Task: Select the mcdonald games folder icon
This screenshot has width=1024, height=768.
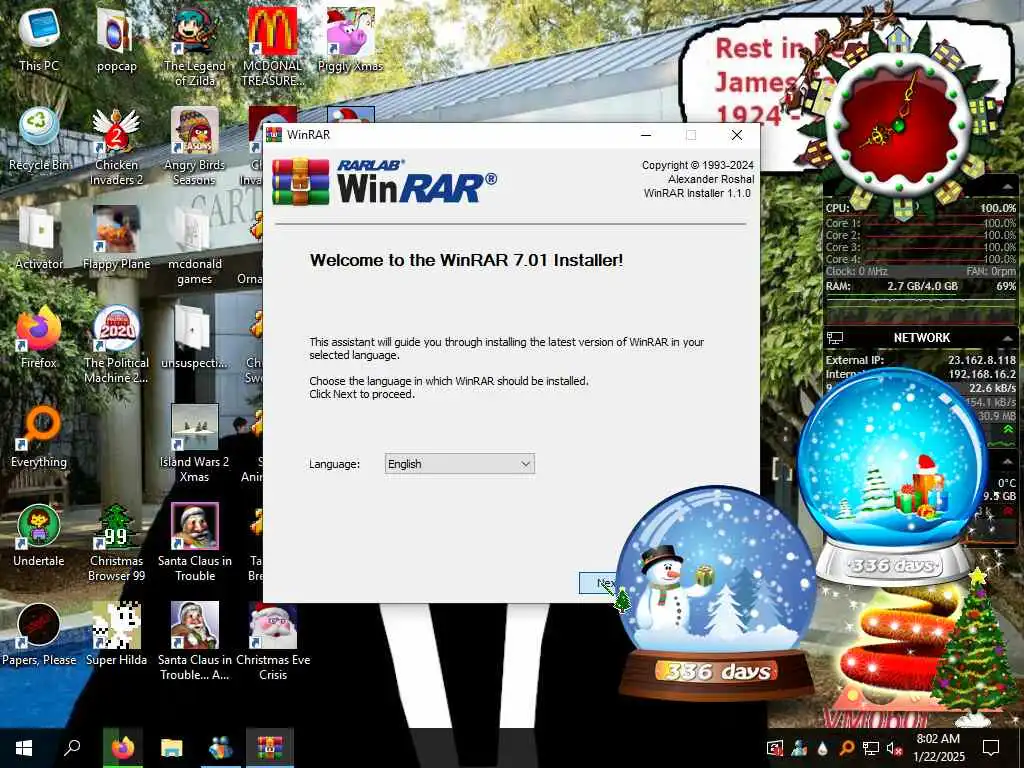Action: click(195, 246)
